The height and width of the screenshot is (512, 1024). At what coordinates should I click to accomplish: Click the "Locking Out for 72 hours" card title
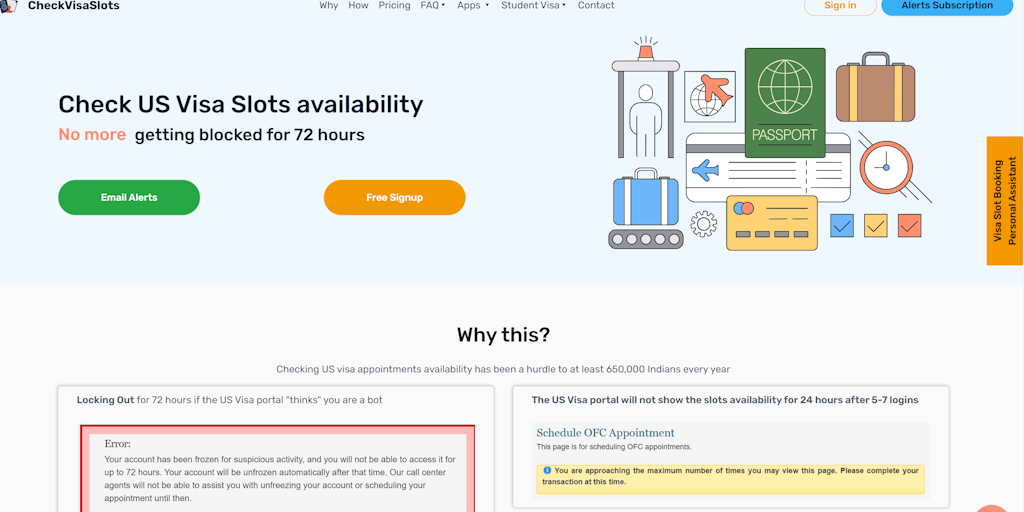click(x=230, y=400)
